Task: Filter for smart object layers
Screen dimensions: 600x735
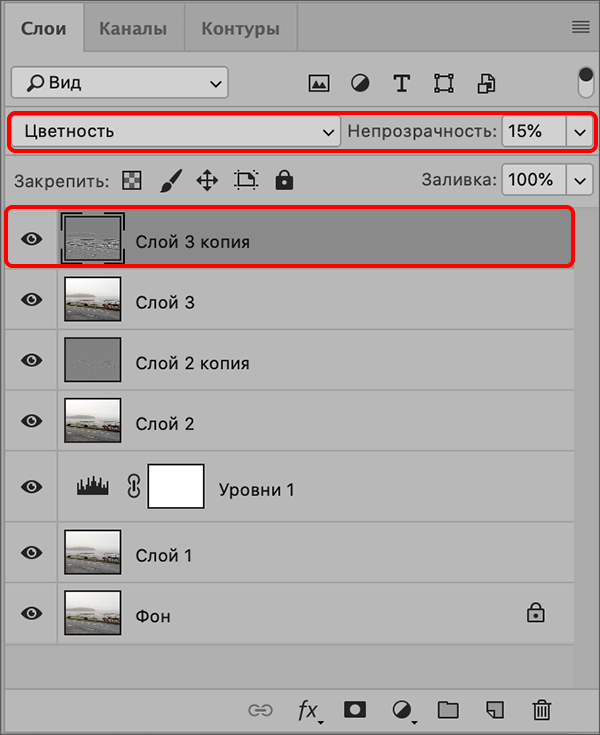Action: 486,83
